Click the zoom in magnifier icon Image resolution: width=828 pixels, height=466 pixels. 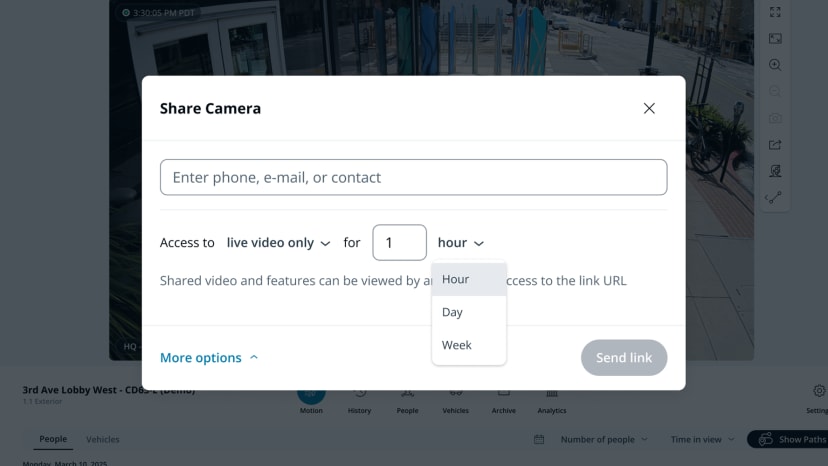[775, 65]
